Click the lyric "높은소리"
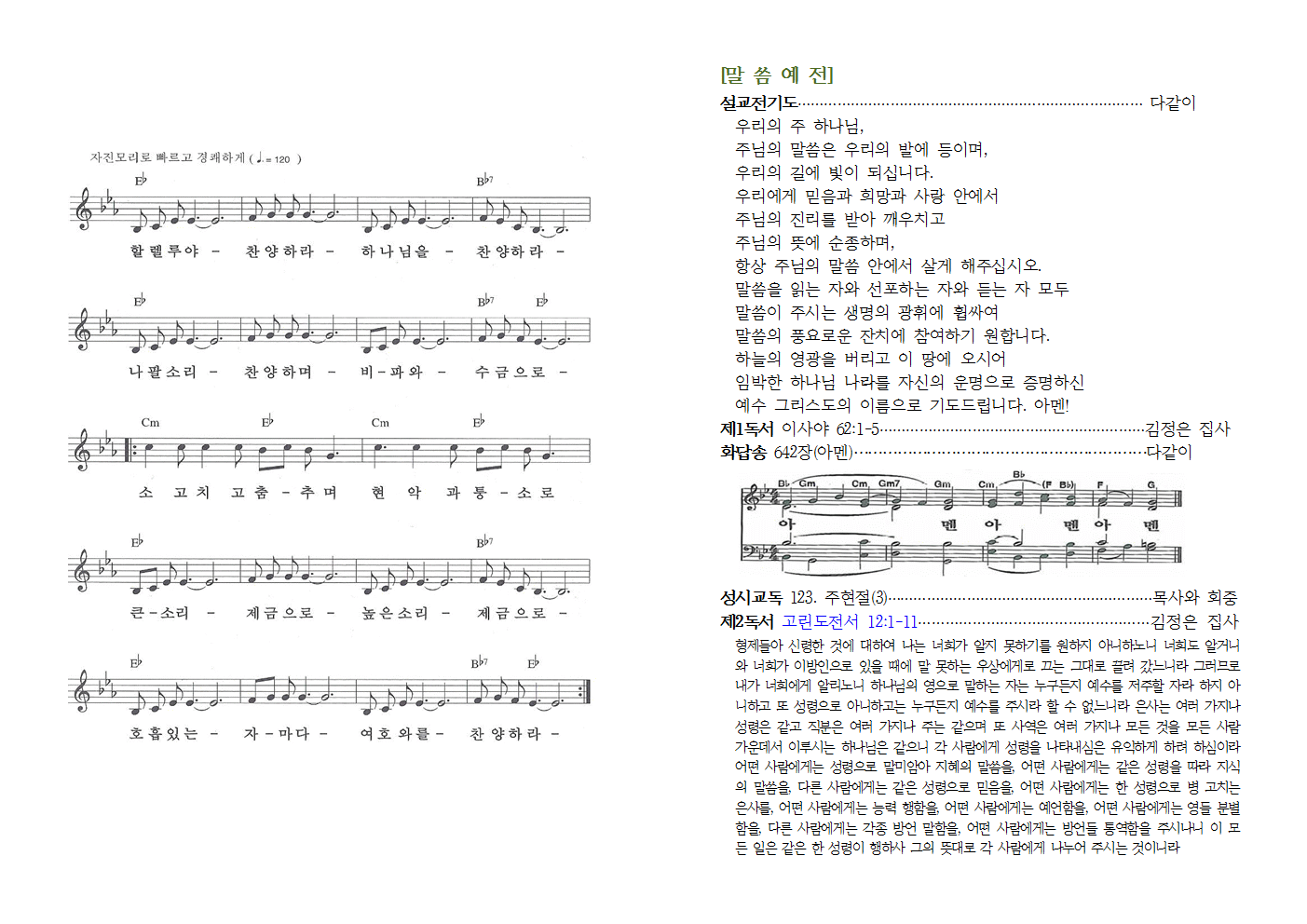 395,613
